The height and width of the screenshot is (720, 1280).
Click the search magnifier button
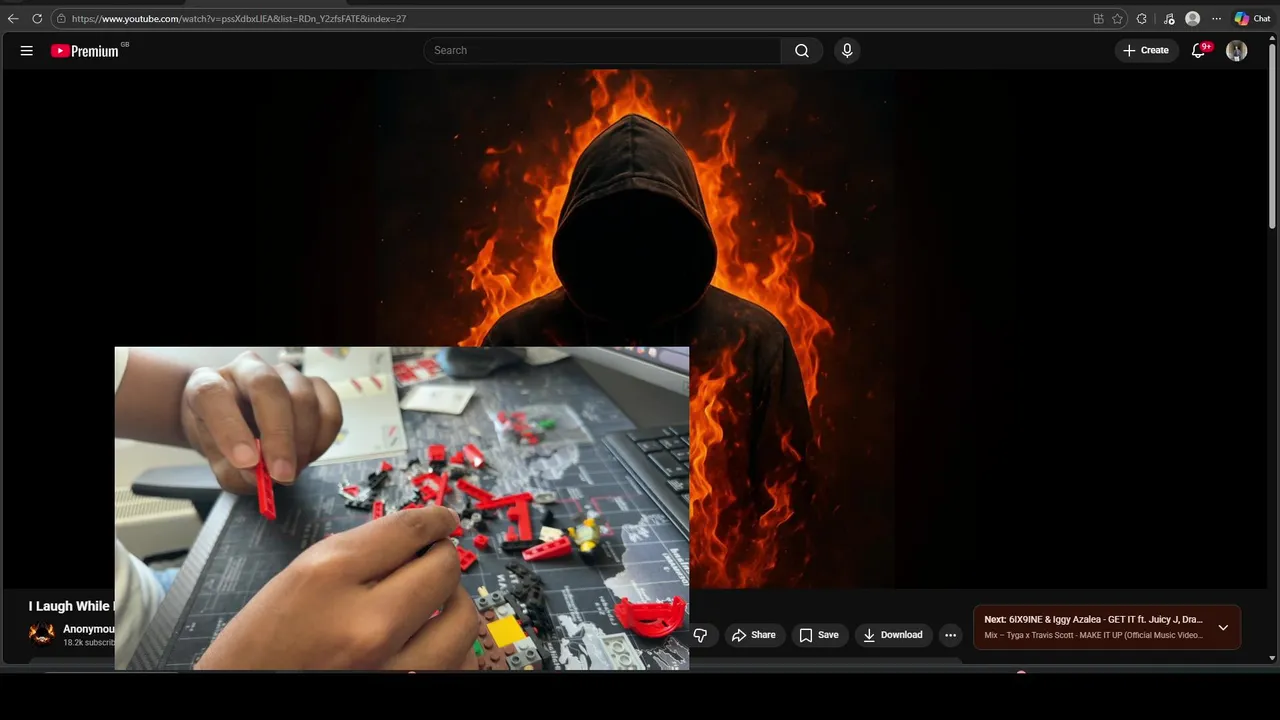(x=802, y=51)
